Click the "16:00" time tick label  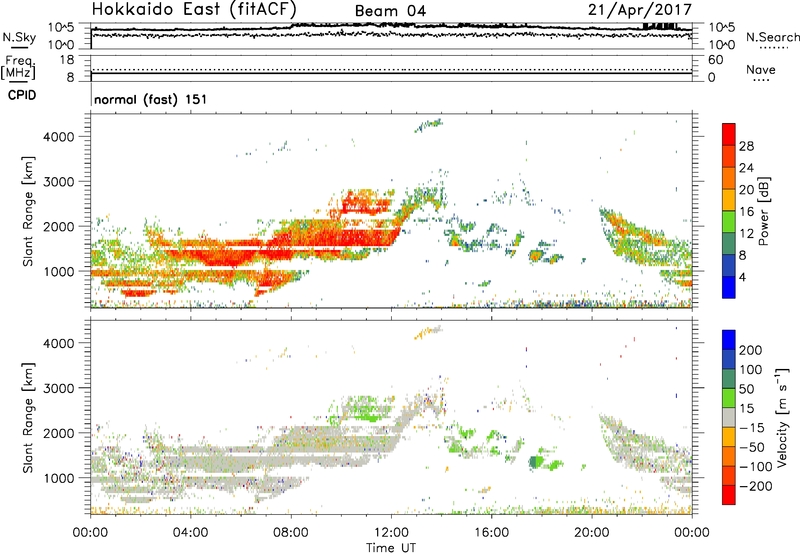point(491,533)
